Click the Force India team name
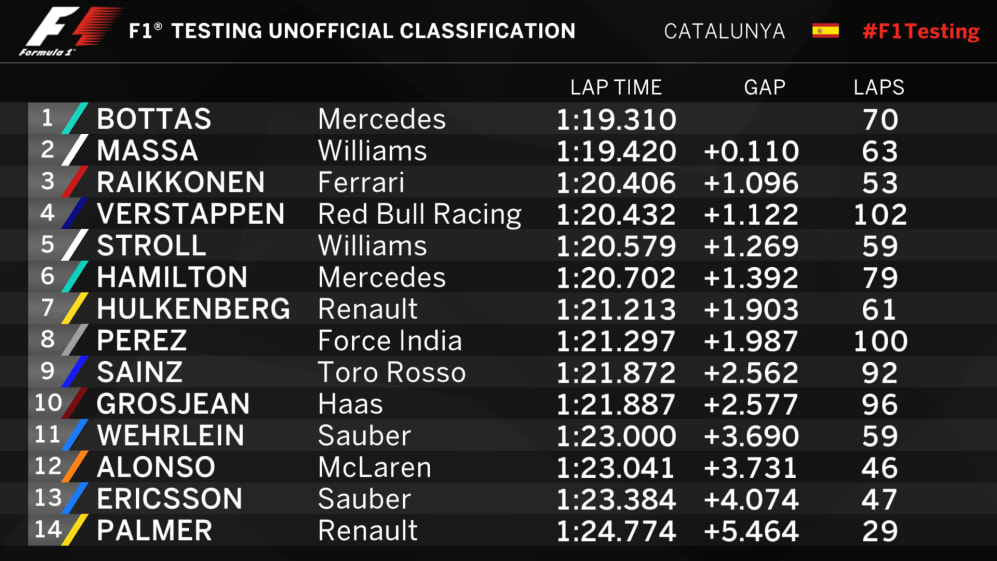 click(389, 341)
